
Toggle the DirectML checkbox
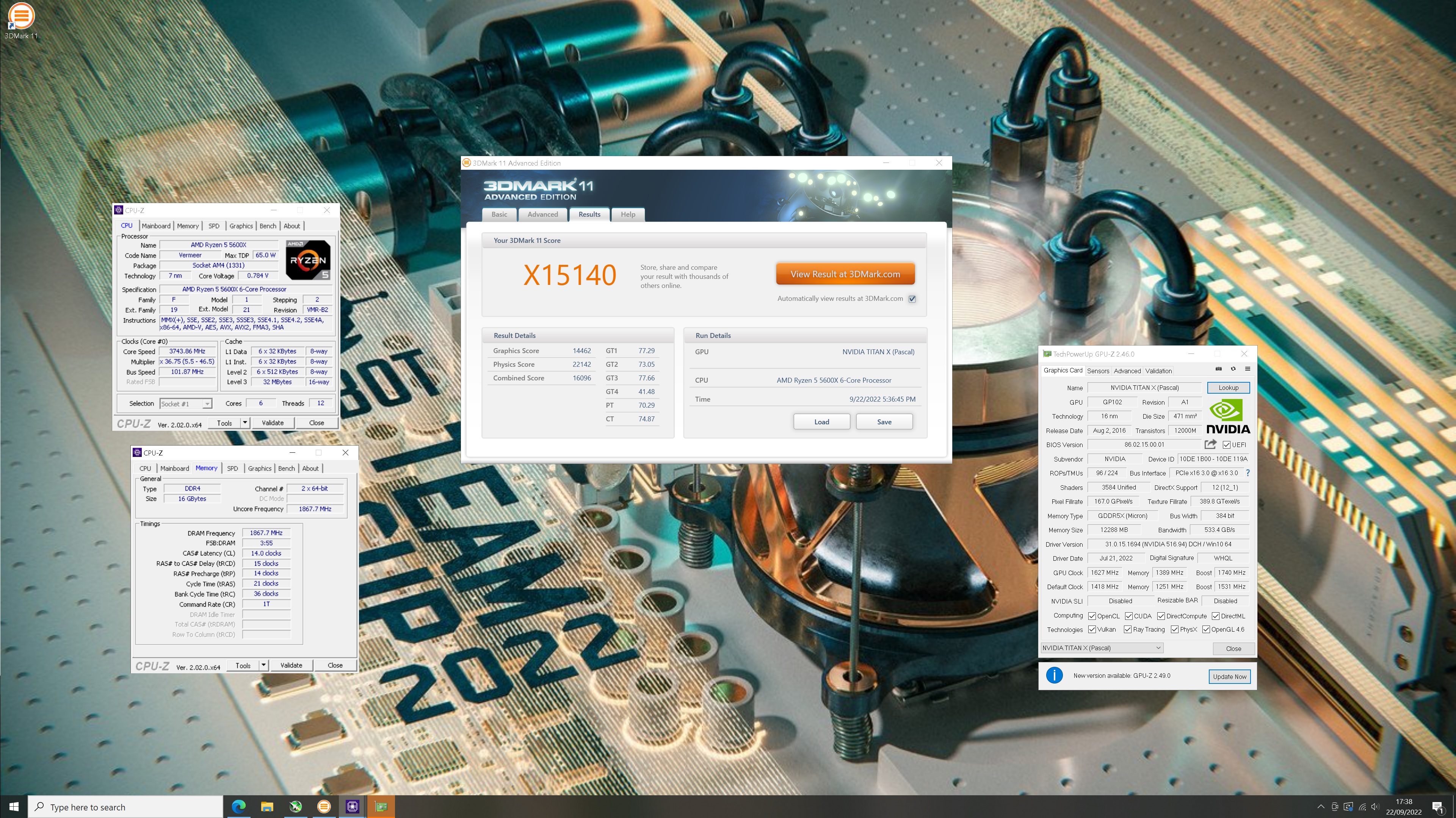(x=1215, y=616)
